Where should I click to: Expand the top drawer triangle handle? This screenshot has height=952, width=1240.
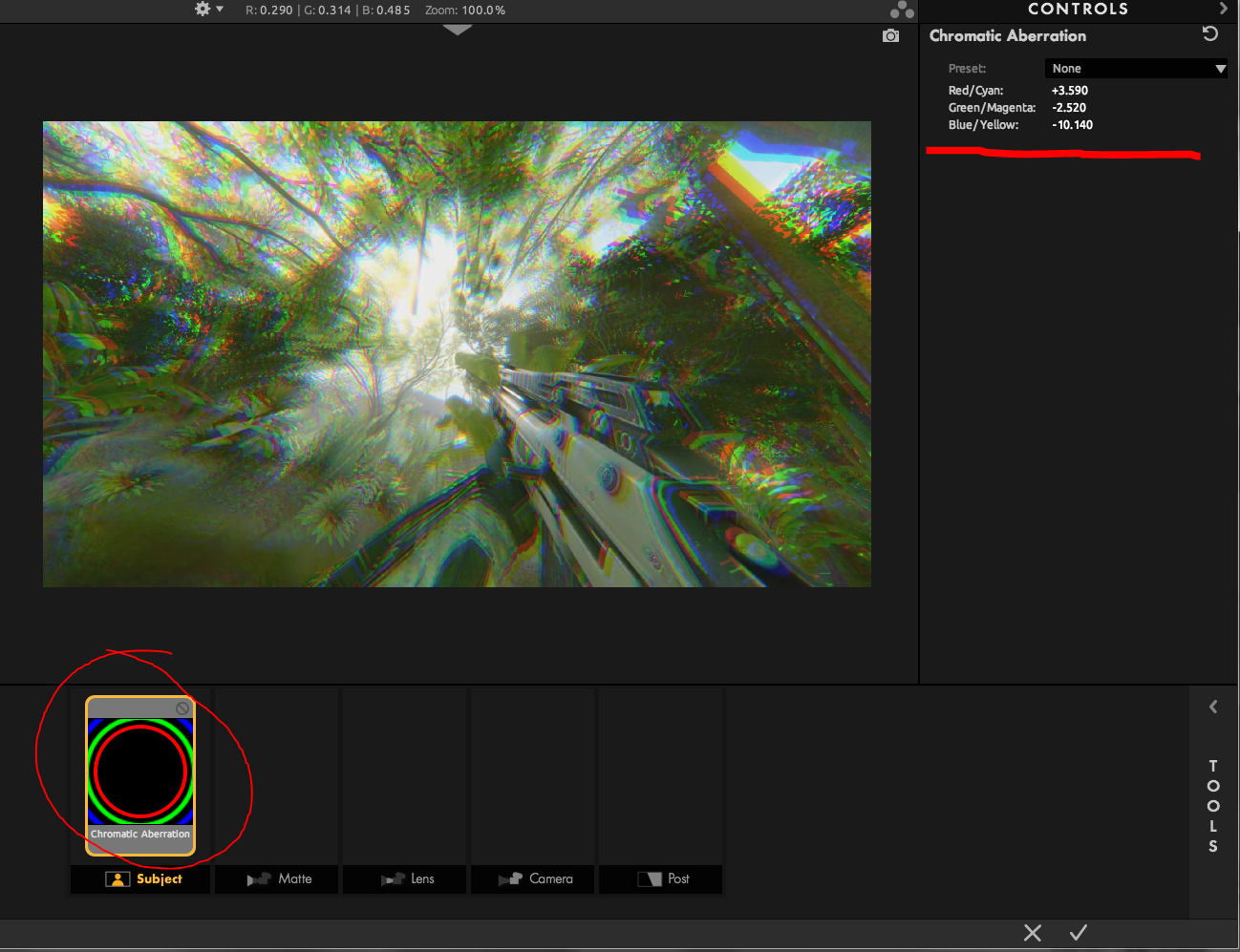click(458, 31)
